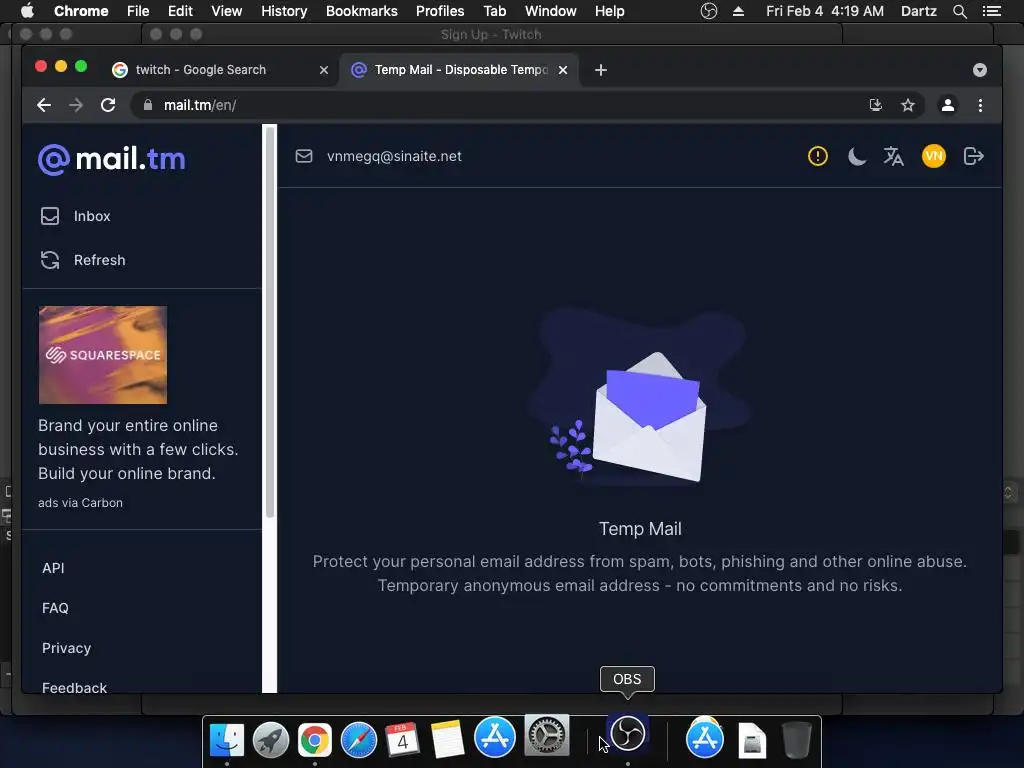Click the logout icon
Image resolution: width=1024 pixels, height=768 pixels.
[973, 156]
